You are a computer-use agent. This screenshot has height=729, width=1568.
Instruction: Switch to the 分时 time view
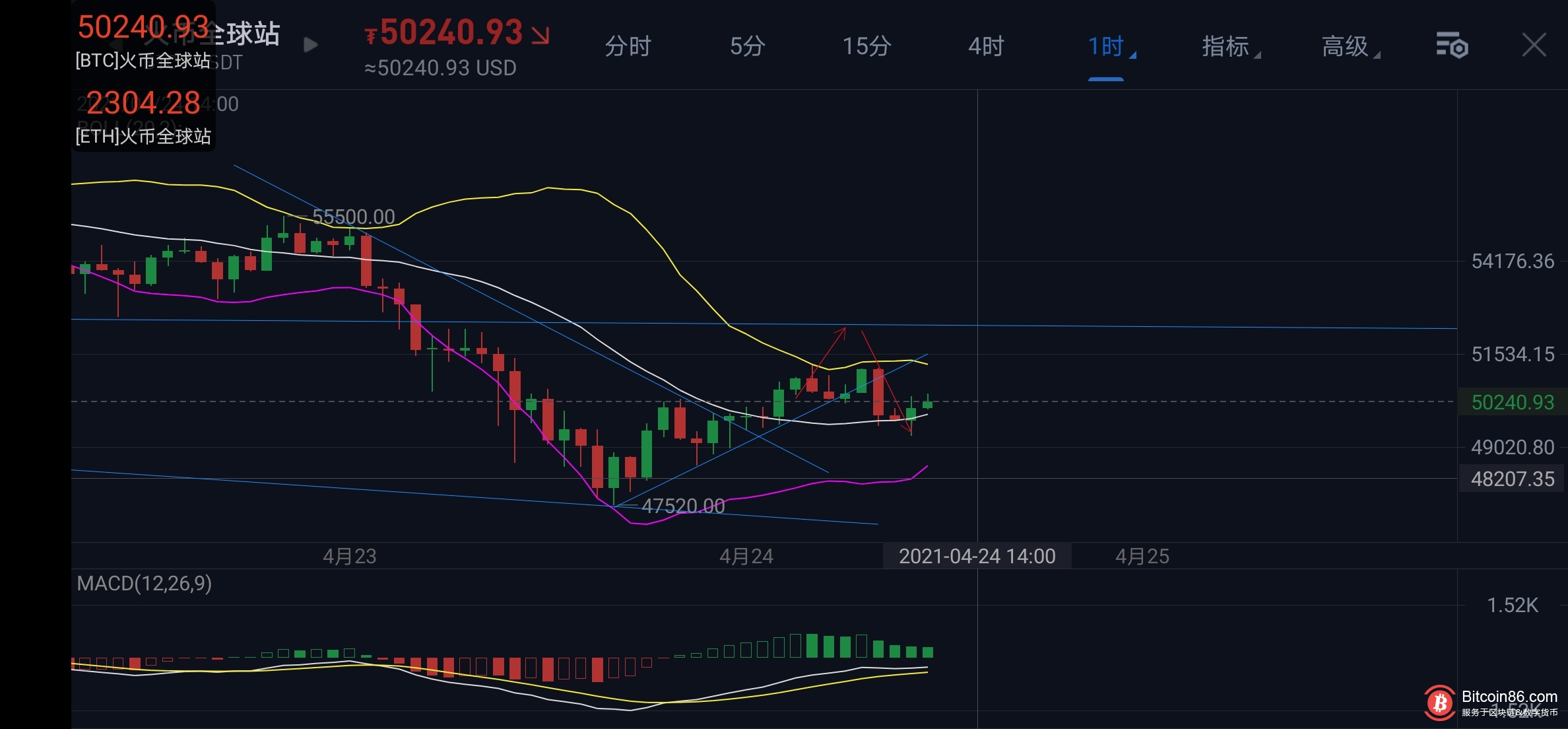(628, 46)
